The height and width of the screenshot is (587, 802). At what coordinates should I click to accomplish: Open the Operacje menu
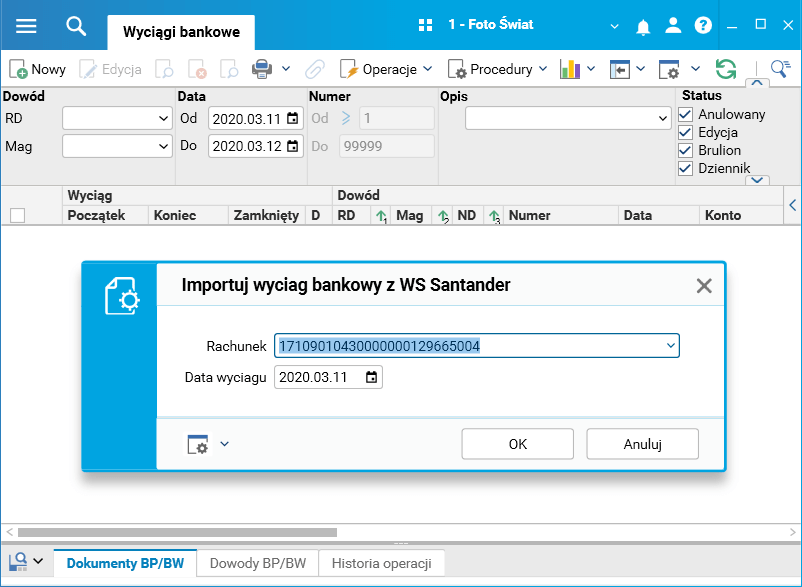click(x=386, y=69)
